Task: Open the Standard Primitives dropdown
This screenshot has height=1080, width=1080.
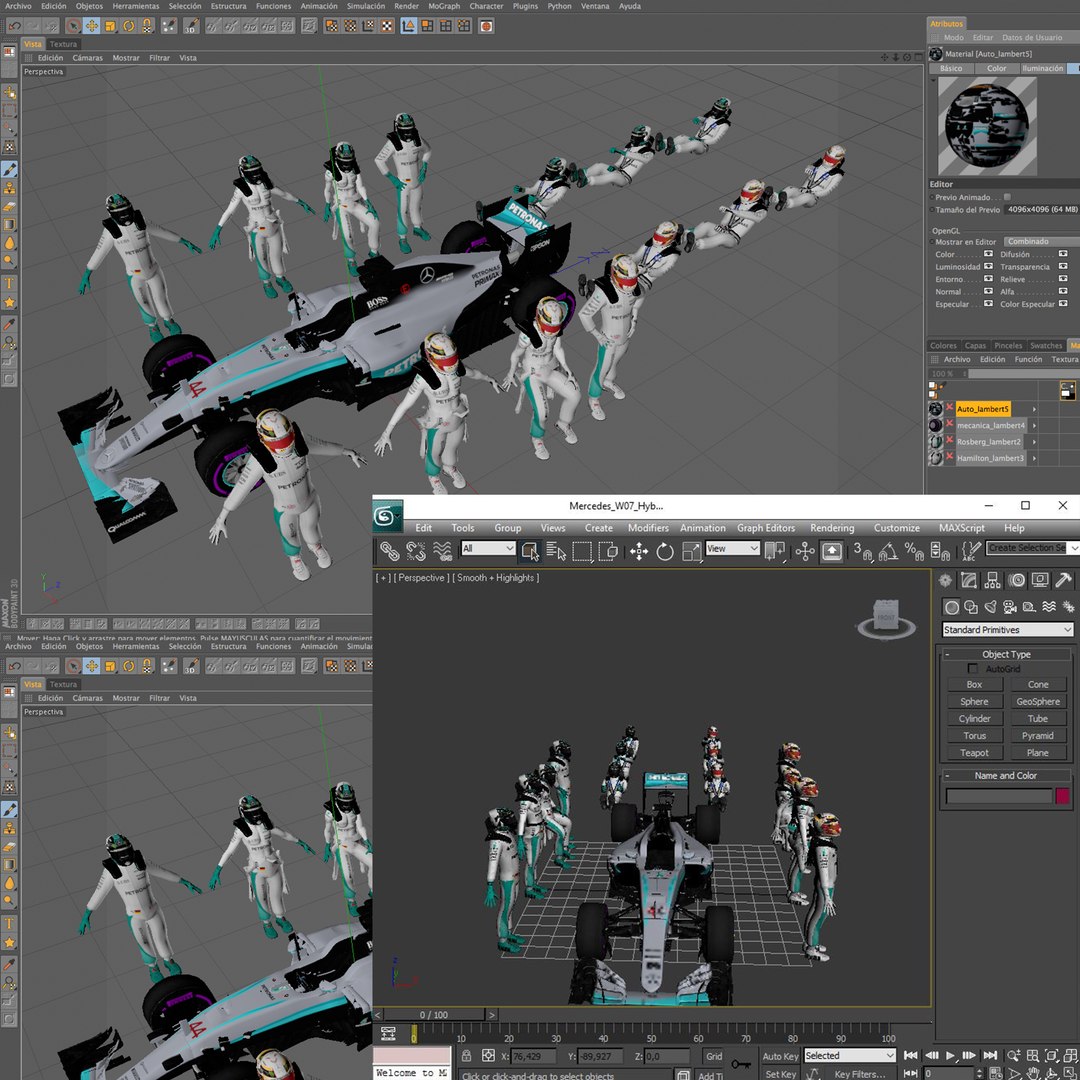Action: 1007,630
